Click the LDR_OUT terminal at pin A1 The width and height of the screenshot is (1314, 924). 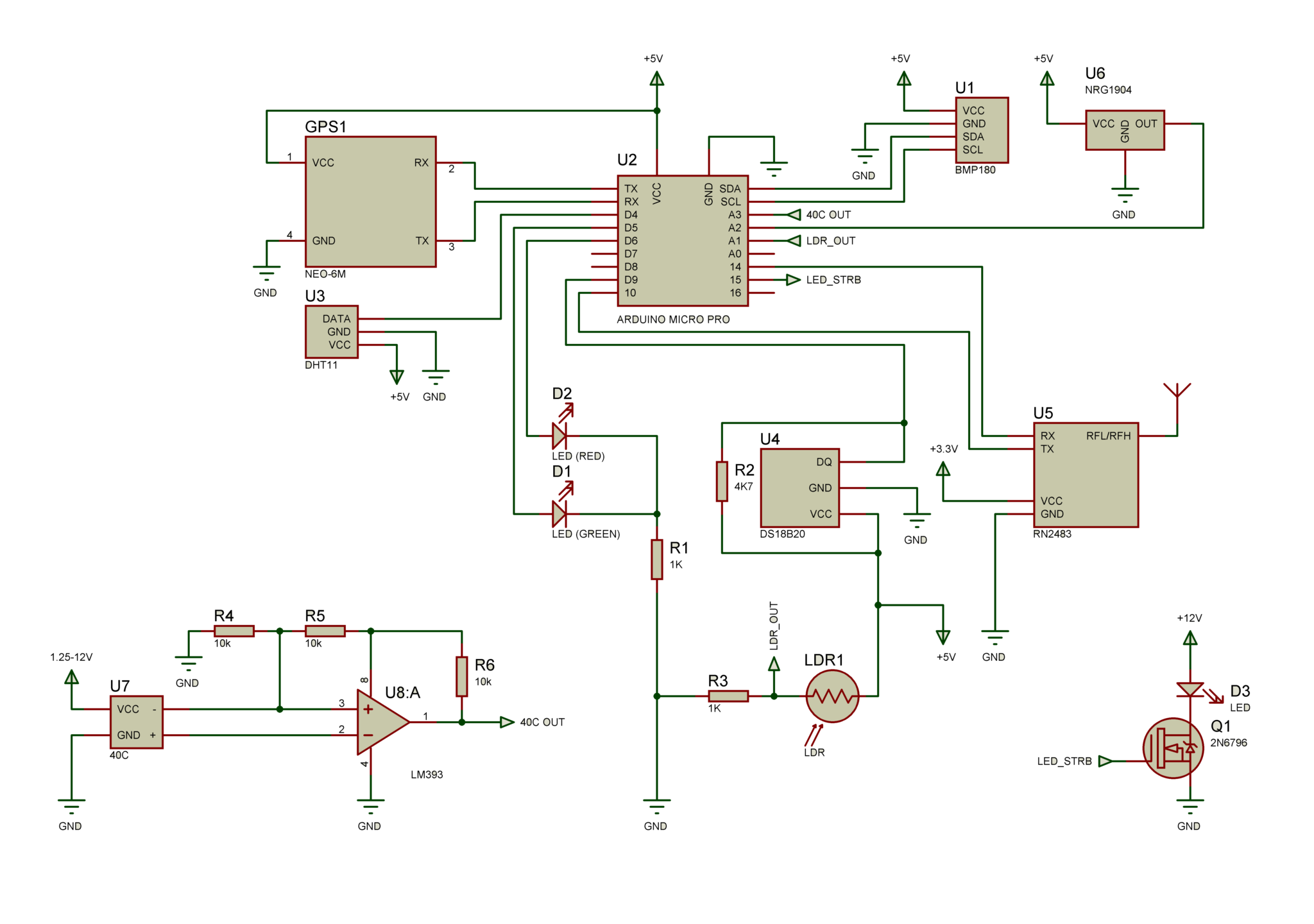794,241
